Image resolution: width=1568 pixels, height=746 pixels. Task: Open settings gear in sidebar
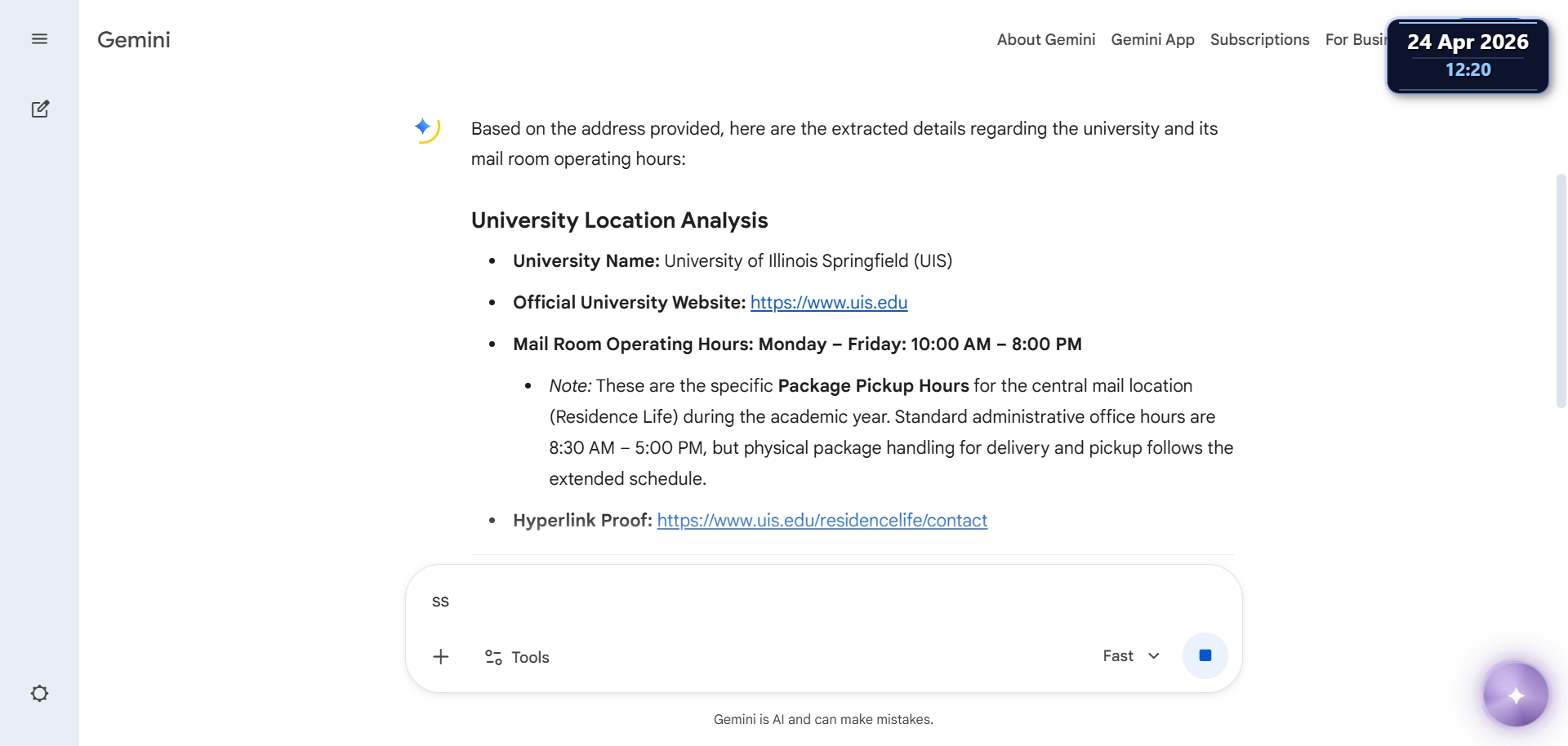39,694
